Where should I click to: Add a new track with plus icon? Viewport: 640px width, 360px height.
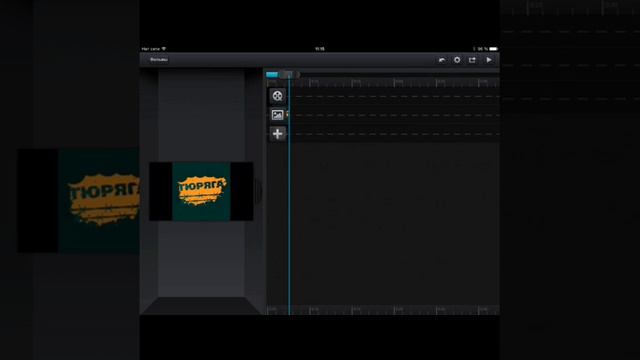coord(278,134)
